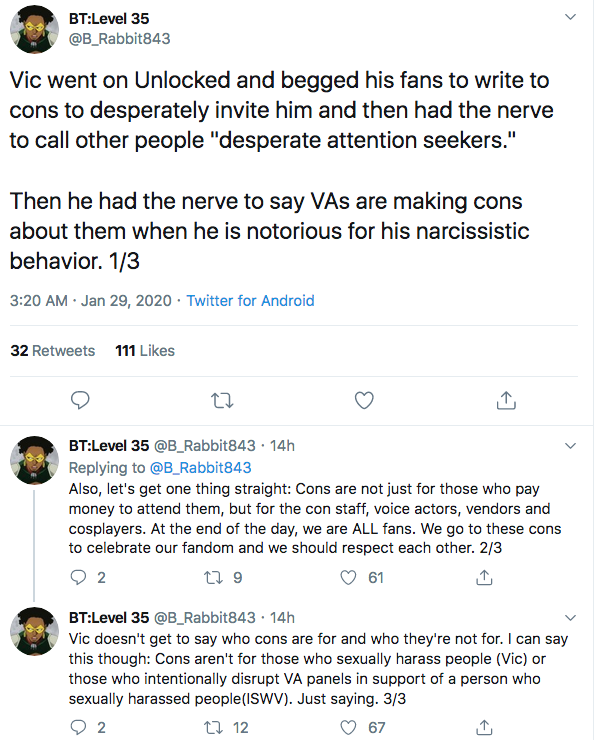
Task: View the 111 Likes list
Action: point(145,351)
